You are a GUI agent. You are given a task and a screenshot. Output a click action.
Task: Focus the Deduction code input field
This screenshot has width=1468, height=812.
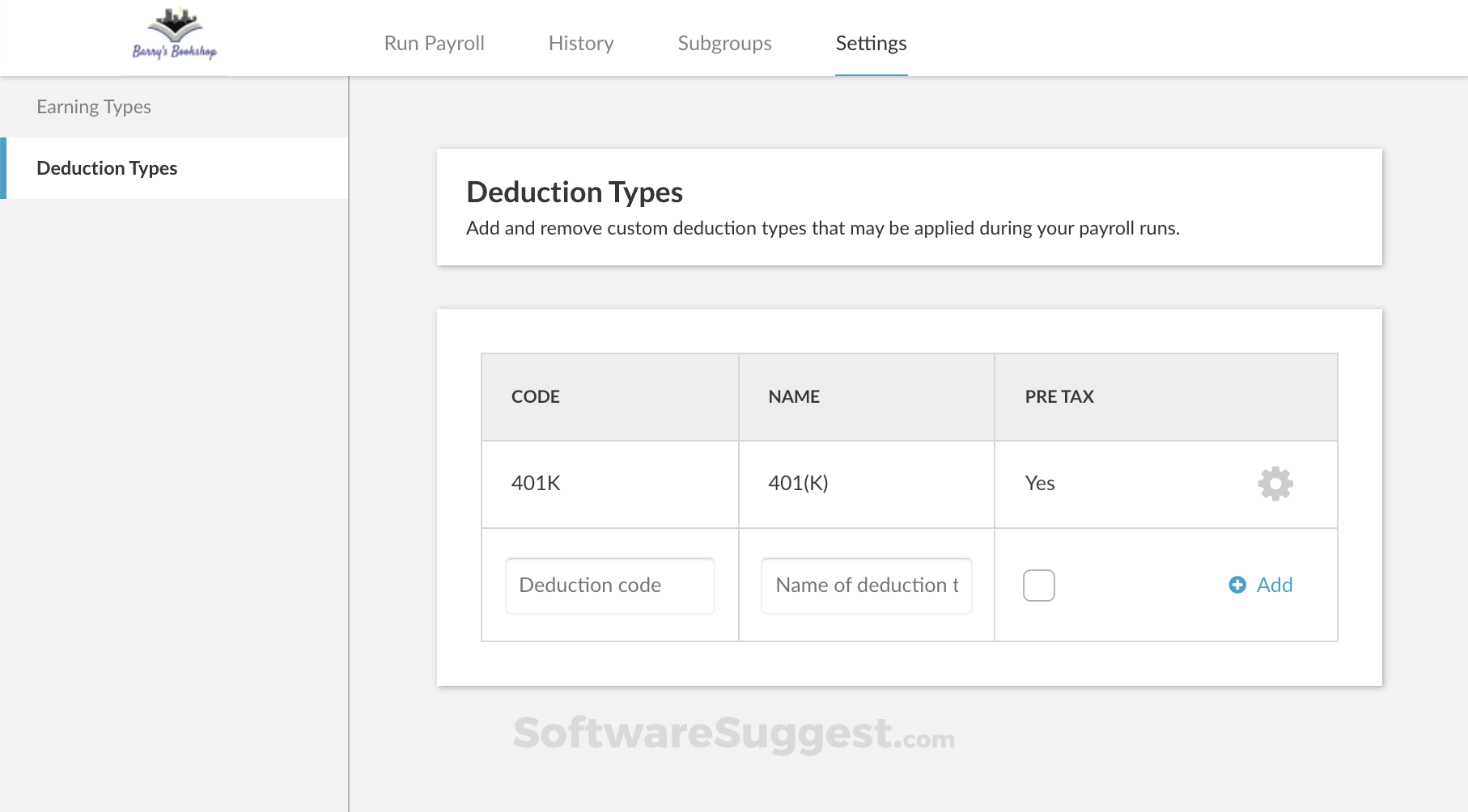(610, 586)
